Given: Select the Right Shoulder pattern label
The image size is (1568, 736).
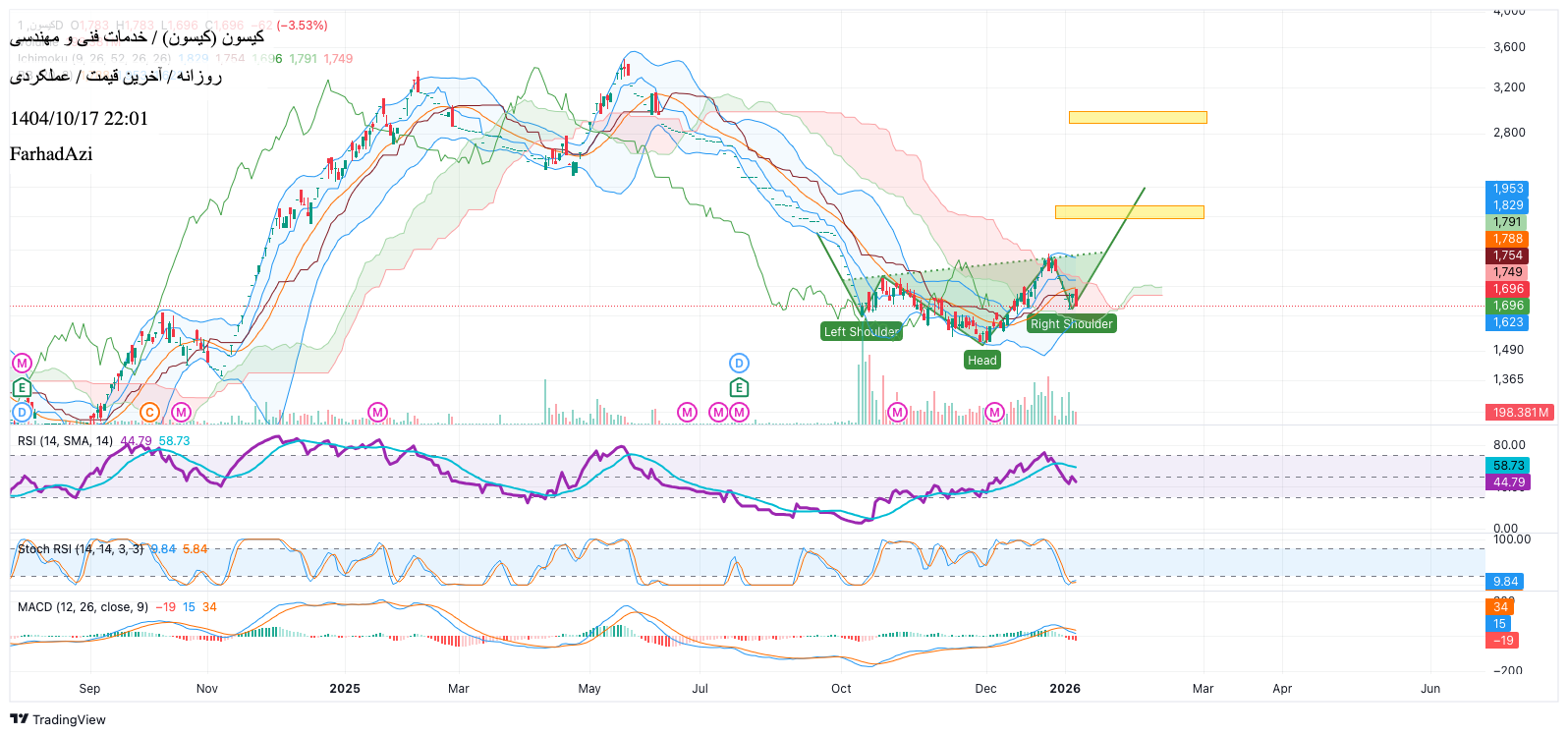Looking at the screenshot, I should [1071, 324].
